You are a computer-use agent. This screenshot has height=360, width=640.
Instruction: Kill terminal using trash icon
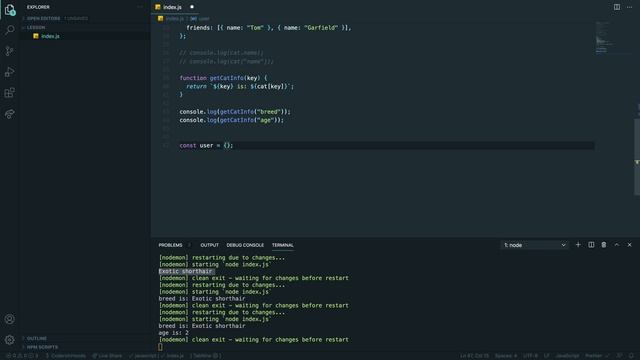click(604, 245)
